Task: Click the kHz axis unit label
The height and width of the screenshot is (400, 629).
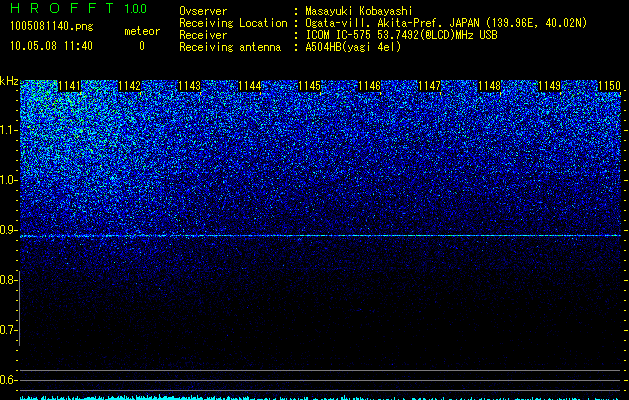Action: 9,81
